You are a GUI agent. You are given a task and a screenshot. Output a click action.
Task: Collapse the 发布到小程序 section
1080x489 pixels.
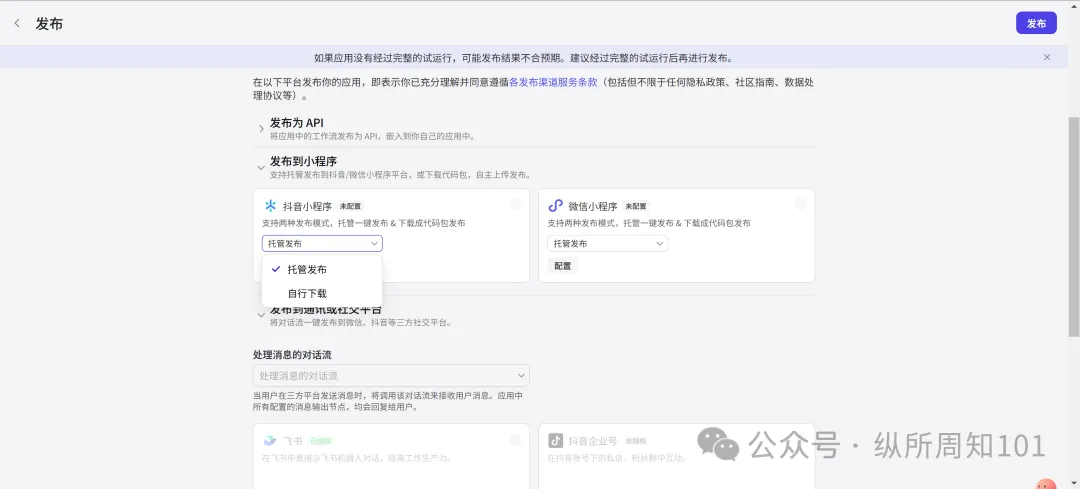tap(261, 167)
